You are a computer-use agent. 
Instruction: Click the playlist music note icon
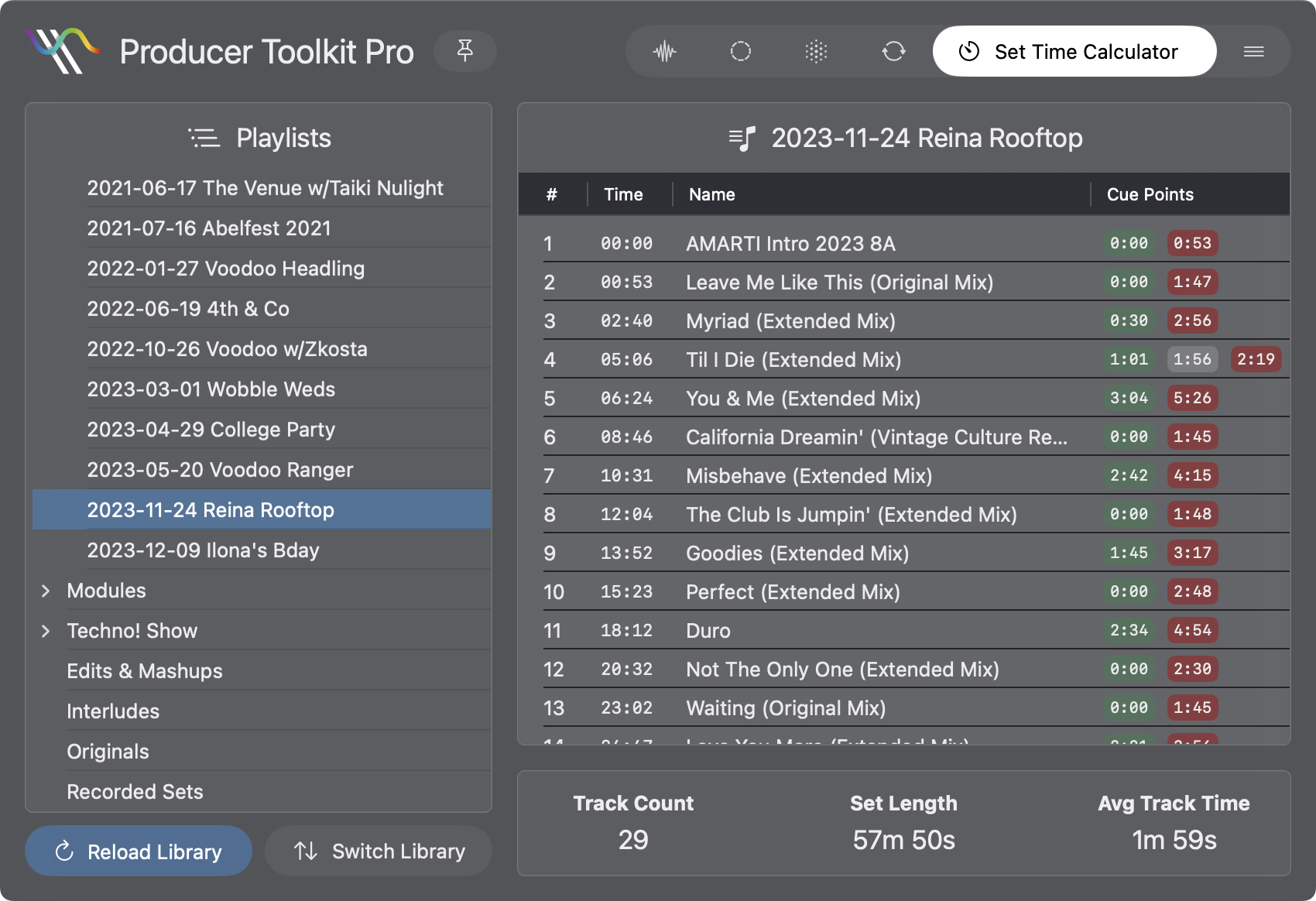tap(742, 139)
